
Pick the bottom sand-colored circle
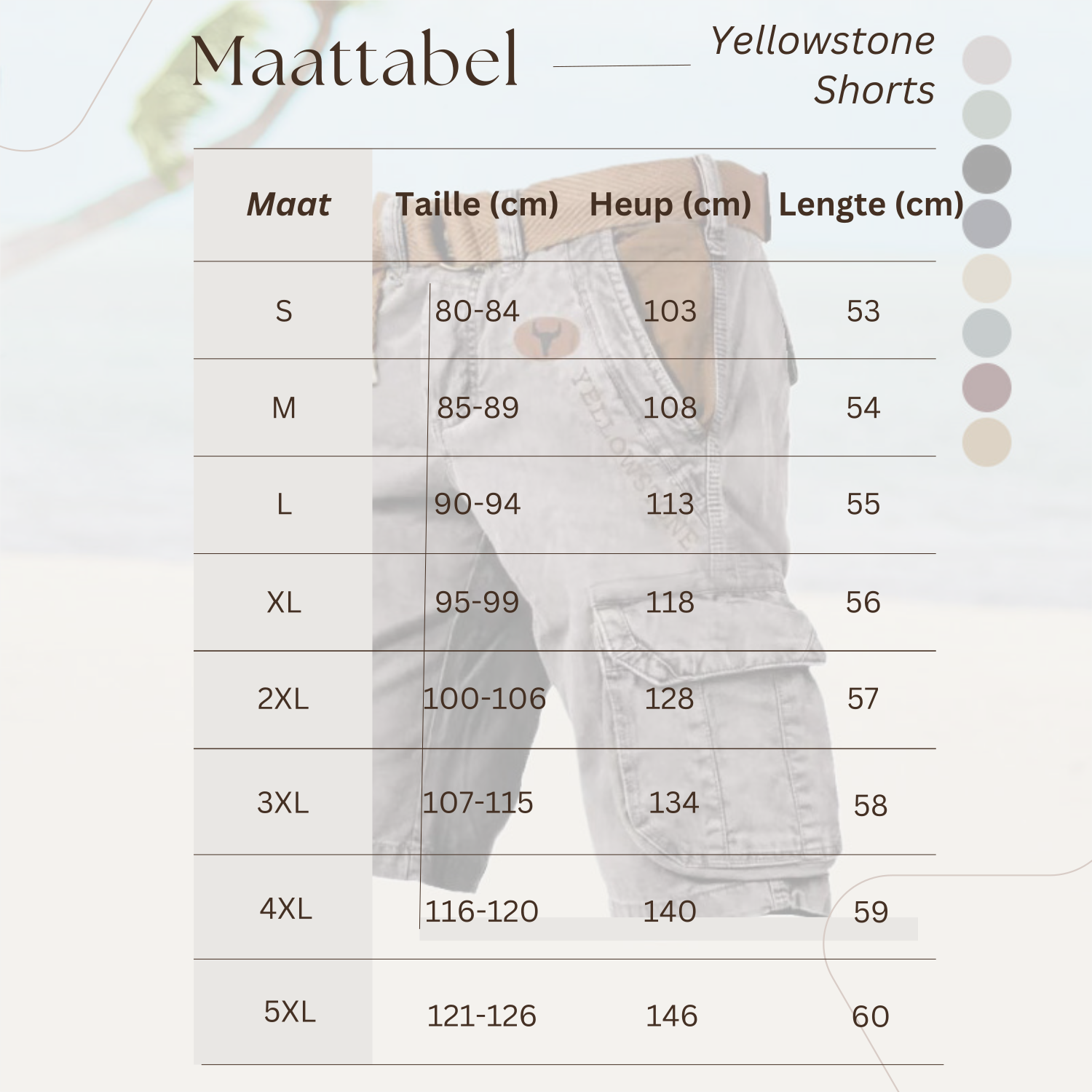986,442
